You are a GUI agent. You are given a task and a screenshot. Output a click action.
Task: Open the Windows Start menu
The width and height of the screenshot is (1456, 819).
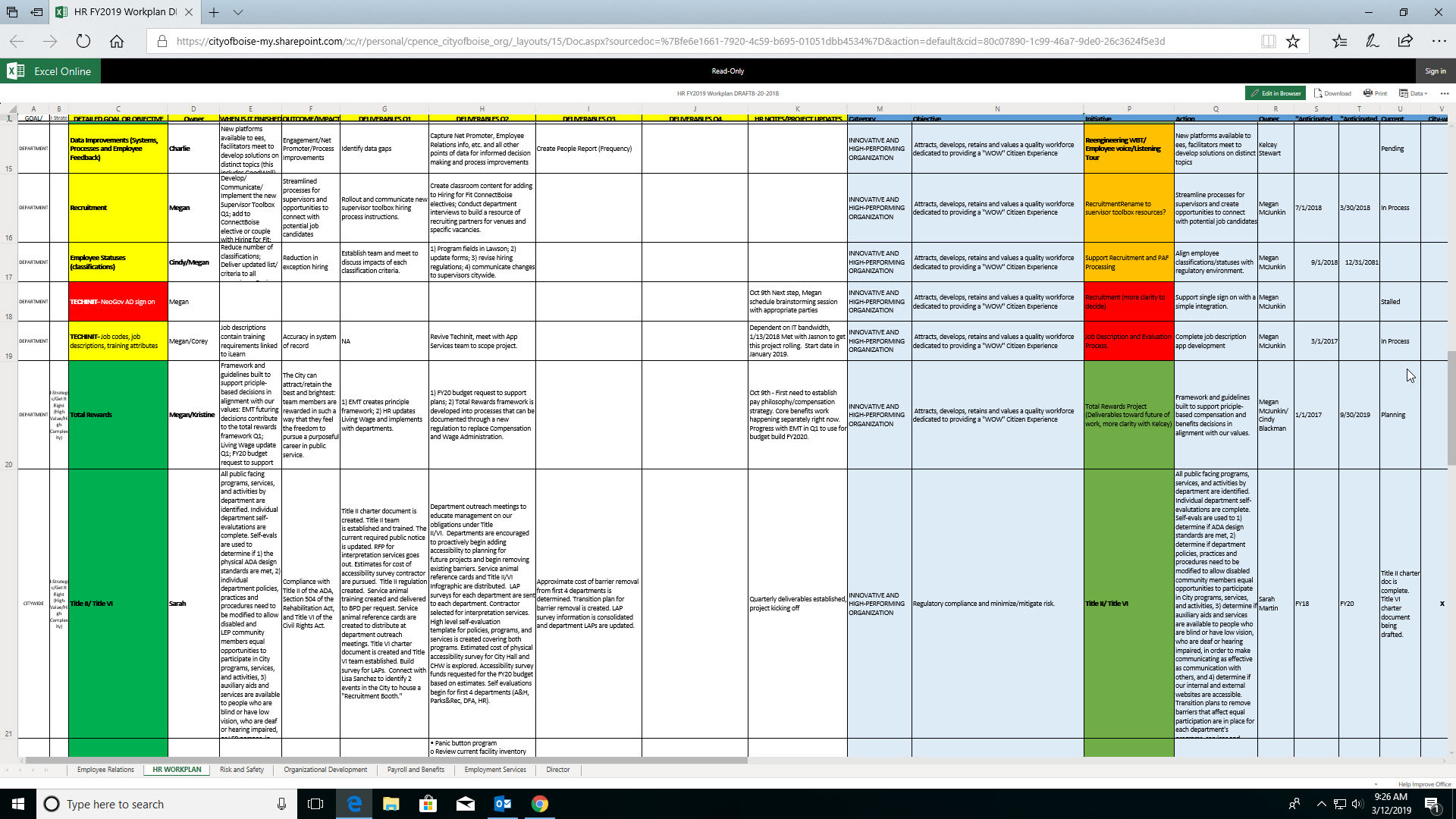click(18, 804)
